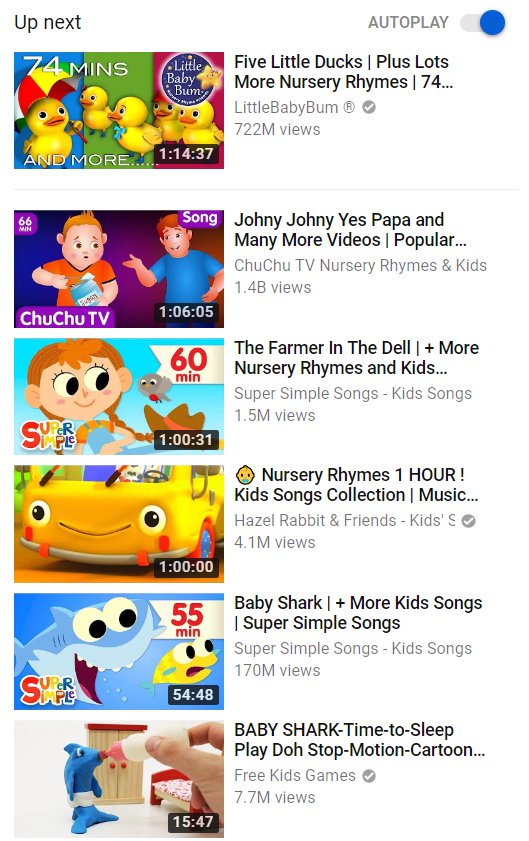Open the yellow car Nursery Rhymes thumbnail
Image resolution: width=529 pixels, height=841 pixels.
119,523
